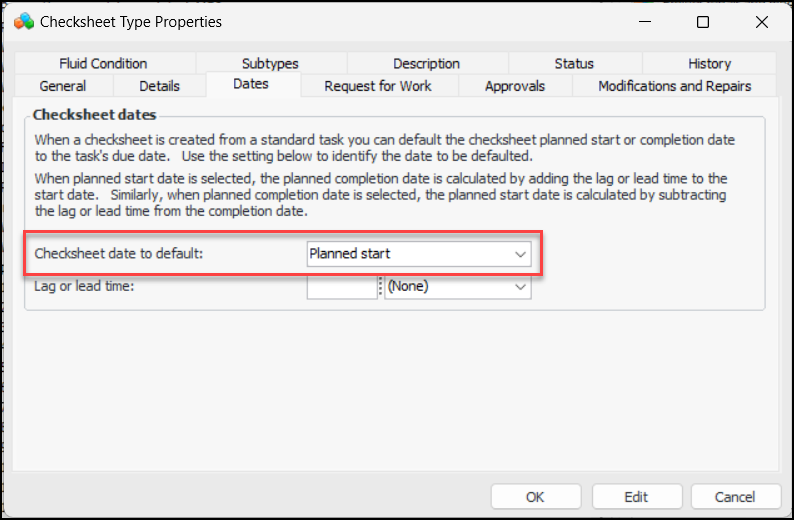This screenshot has width=794, height=520.
Task: Open Modifications and Repairs tab
Action: pos(674,86)
